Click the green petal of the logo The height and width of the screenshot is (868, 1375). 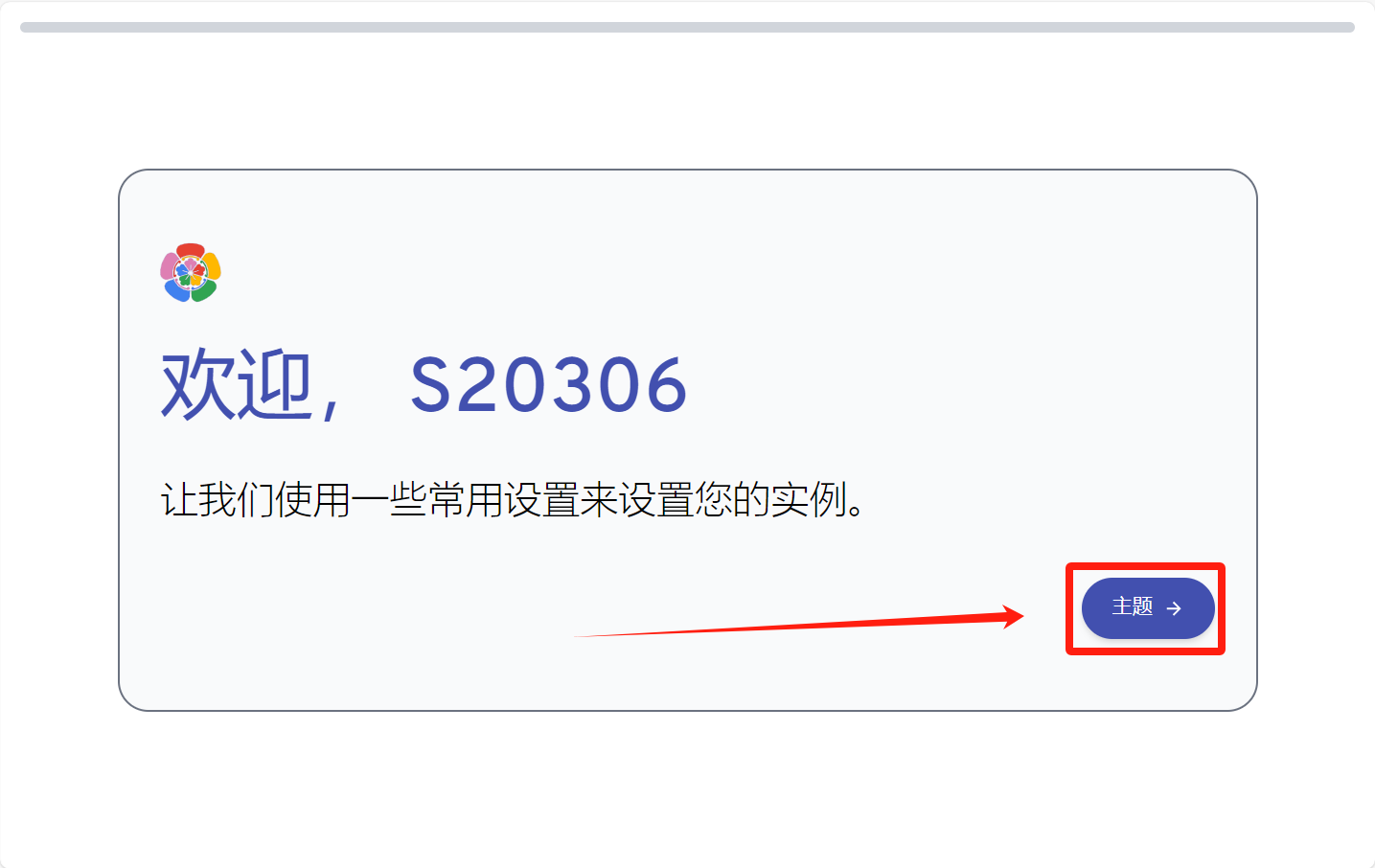[204, 290]
